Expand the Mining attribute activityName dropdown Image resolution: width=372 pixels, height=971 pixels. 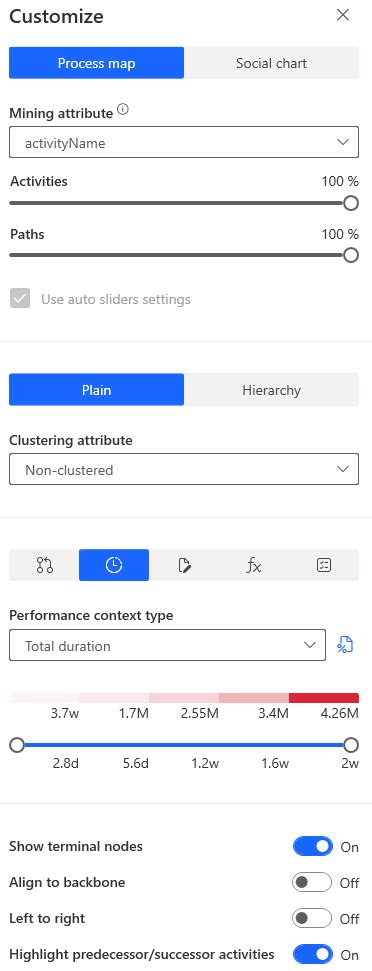(184, 143)
